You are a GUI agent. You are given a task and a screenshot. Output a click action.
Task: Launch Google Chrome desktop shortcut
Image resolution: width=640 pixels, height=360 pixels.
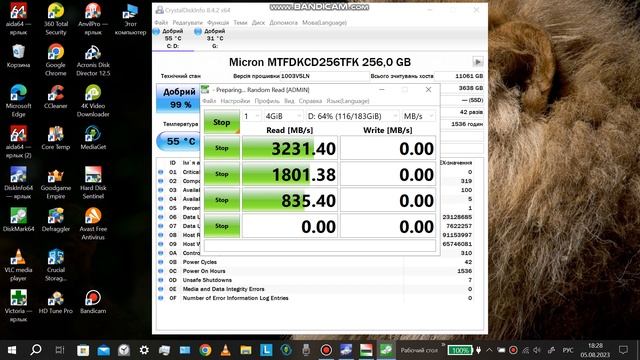pyautogui.click(x=56, y=60)
